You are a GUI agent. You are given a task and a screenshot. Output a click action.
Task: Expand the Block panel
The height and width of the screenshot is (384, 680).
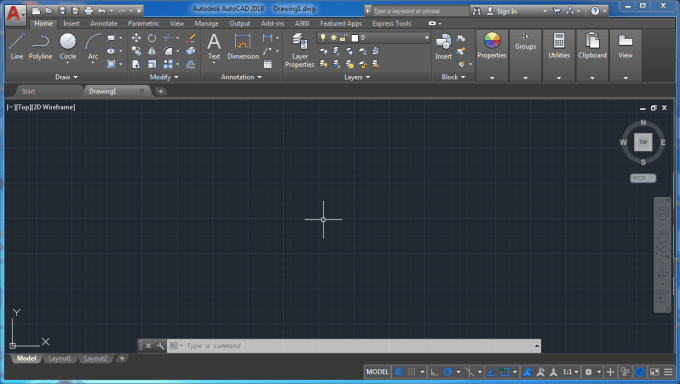(x=453, y=77)
